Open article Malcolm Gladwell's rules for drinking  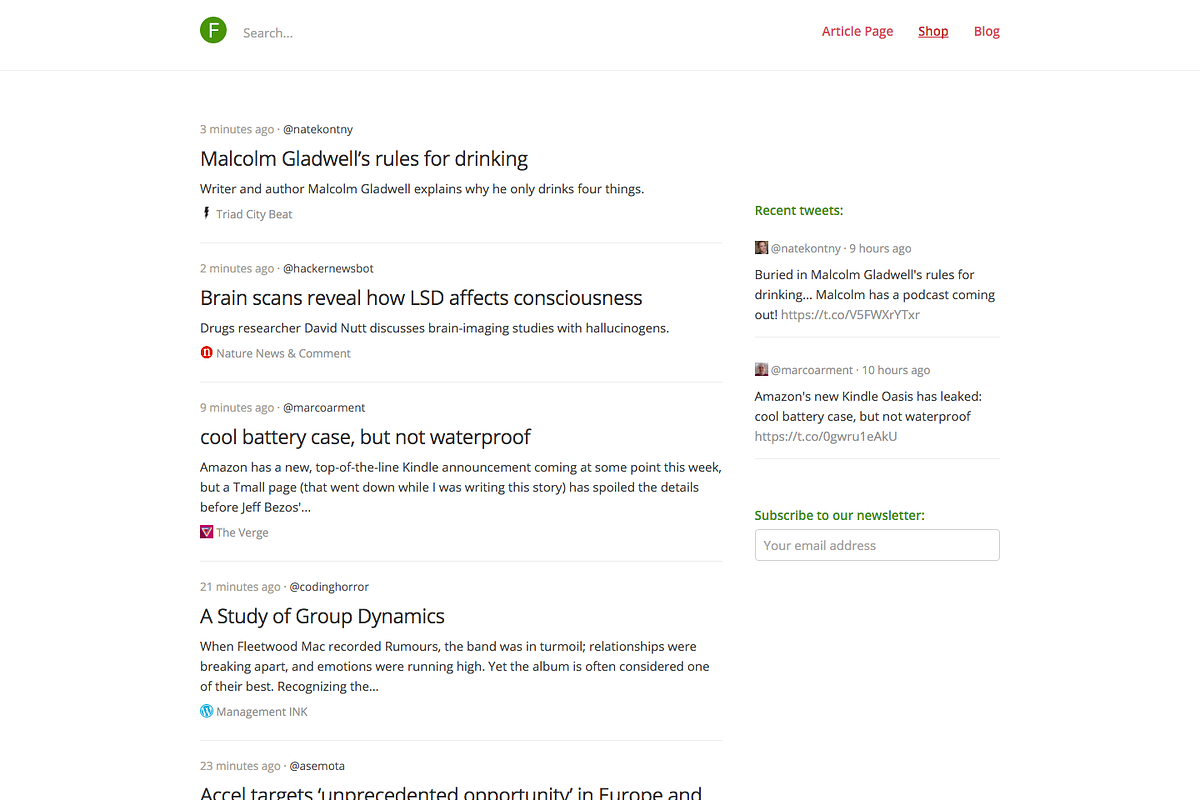[364, 159]
